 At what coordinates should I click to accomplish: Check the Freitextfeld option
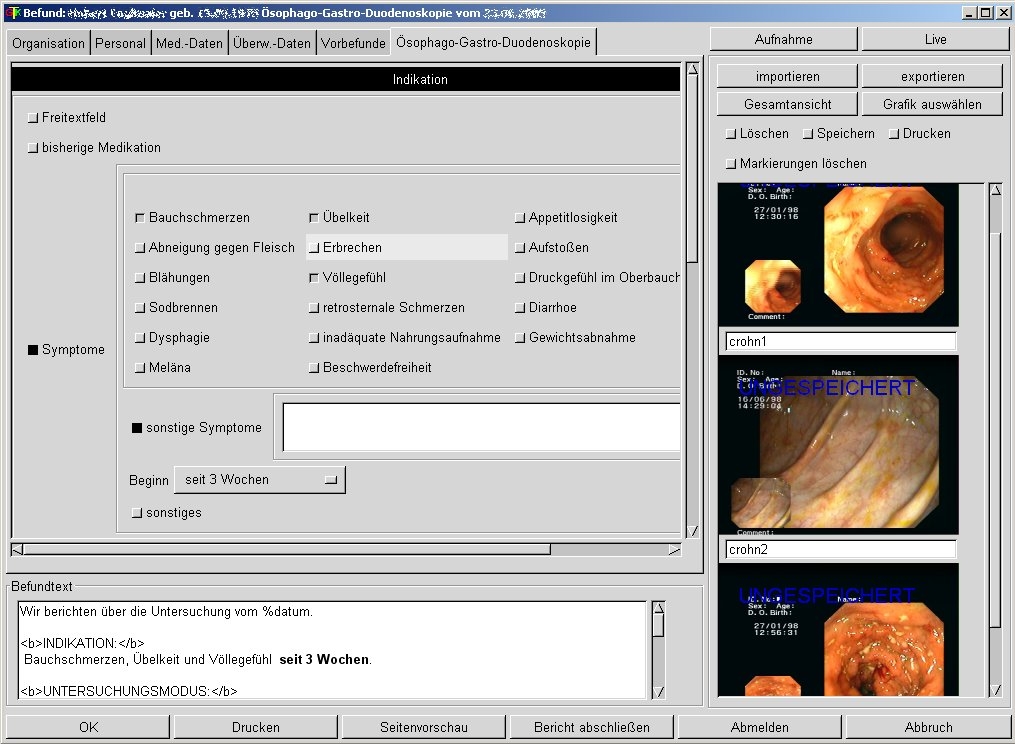(33, 118)
